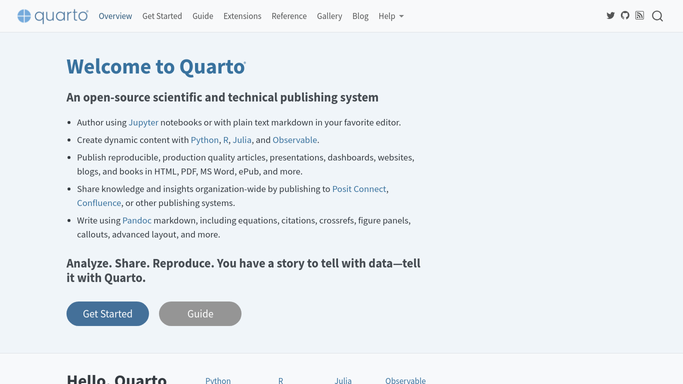
Task: Click the Quarto logo
Action: 53,16
